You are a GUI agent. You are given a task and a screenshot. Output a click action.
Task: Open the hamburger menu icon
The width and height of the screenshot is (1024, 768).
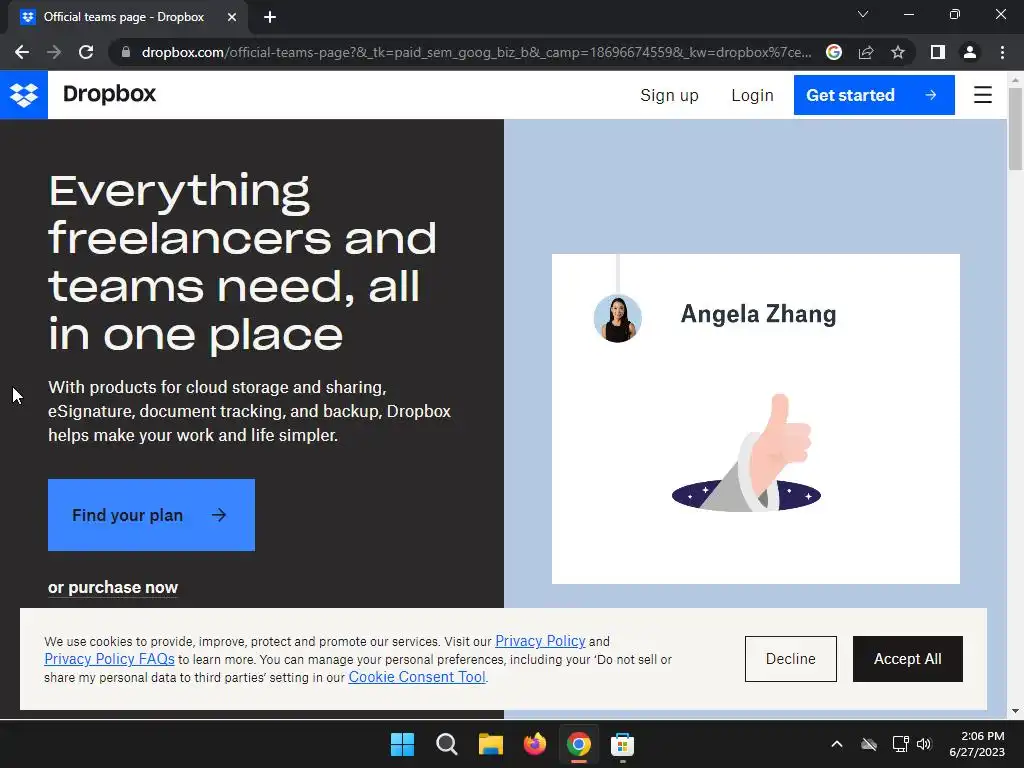tap(982, 95)
